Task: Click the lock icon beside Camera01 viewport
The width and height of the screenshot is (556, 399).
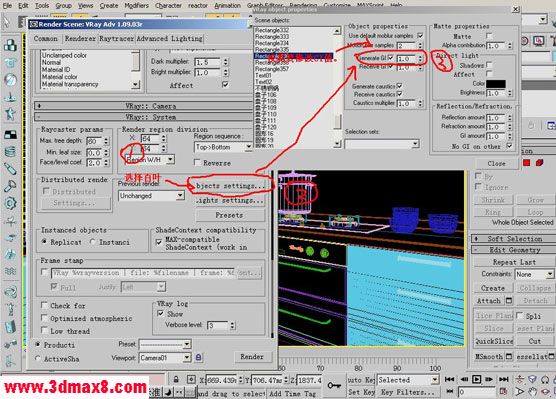Action: tap(199, 357)
